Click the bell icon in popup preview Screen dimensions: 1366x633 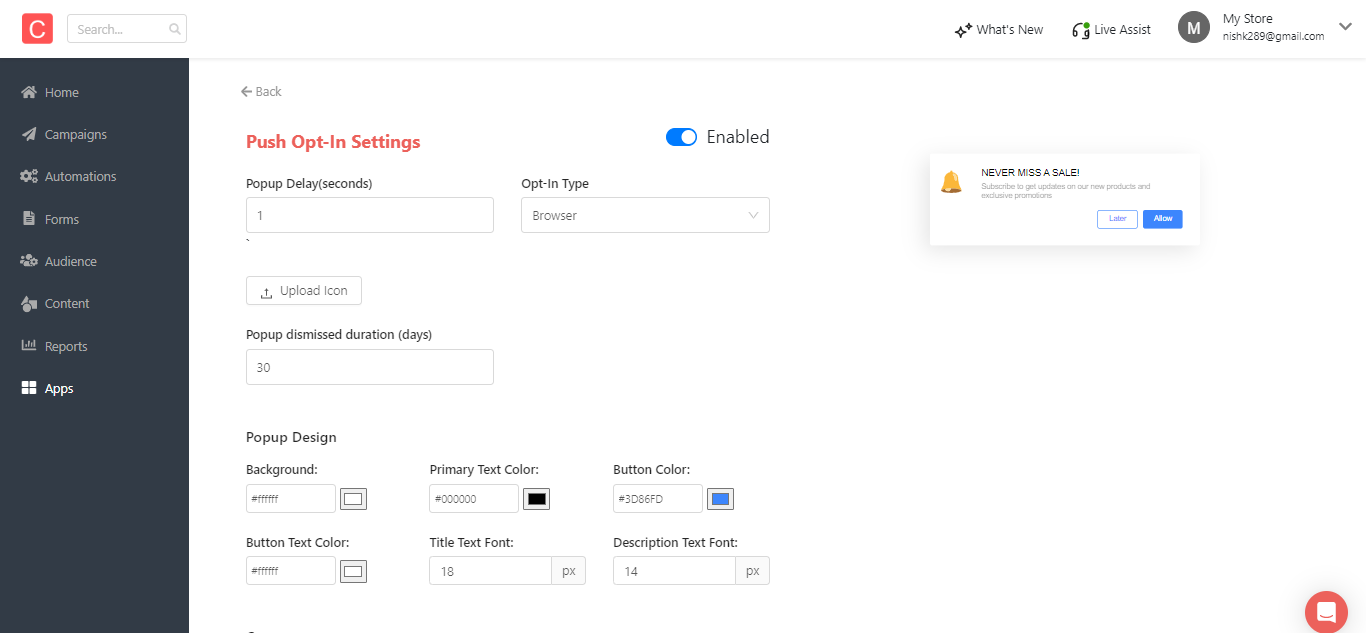pos(951,182)
